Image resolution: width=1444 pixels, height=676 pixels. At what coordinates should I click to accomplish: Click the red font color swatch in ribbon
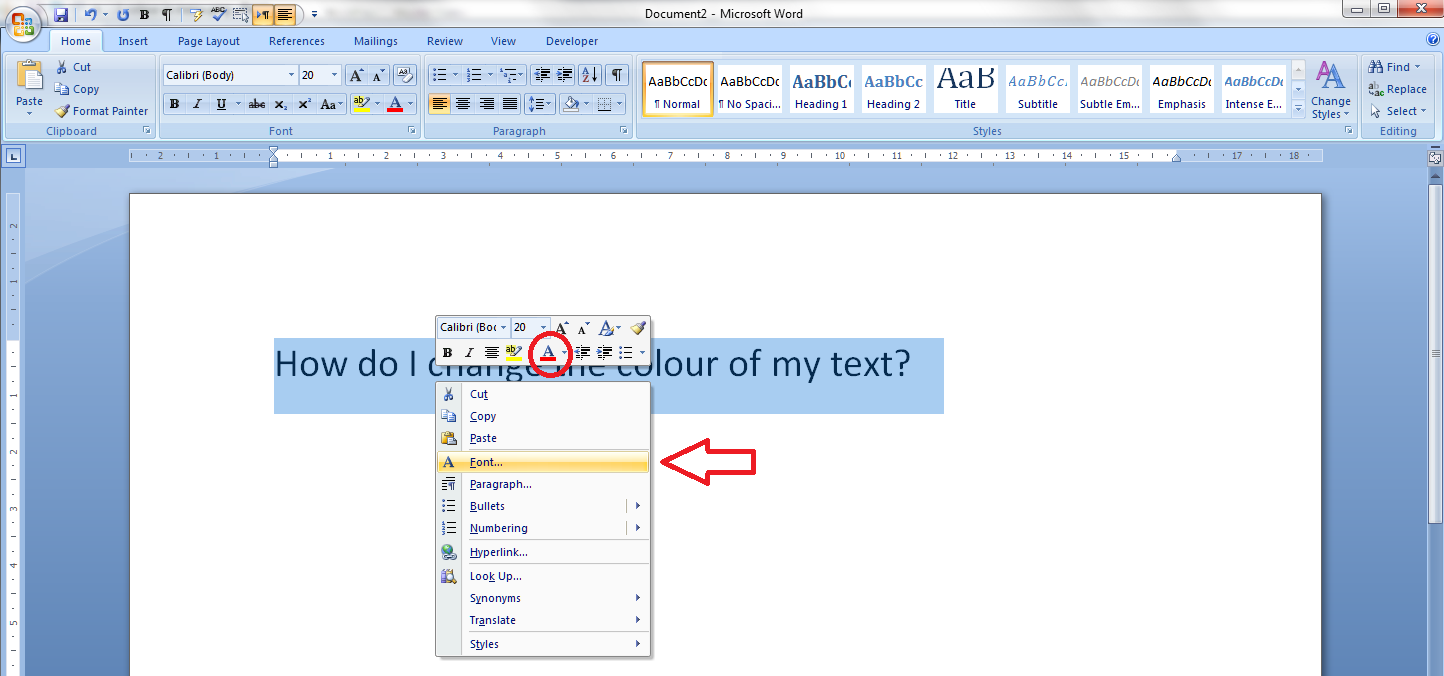pyautogui.click(x=395, y=104)
